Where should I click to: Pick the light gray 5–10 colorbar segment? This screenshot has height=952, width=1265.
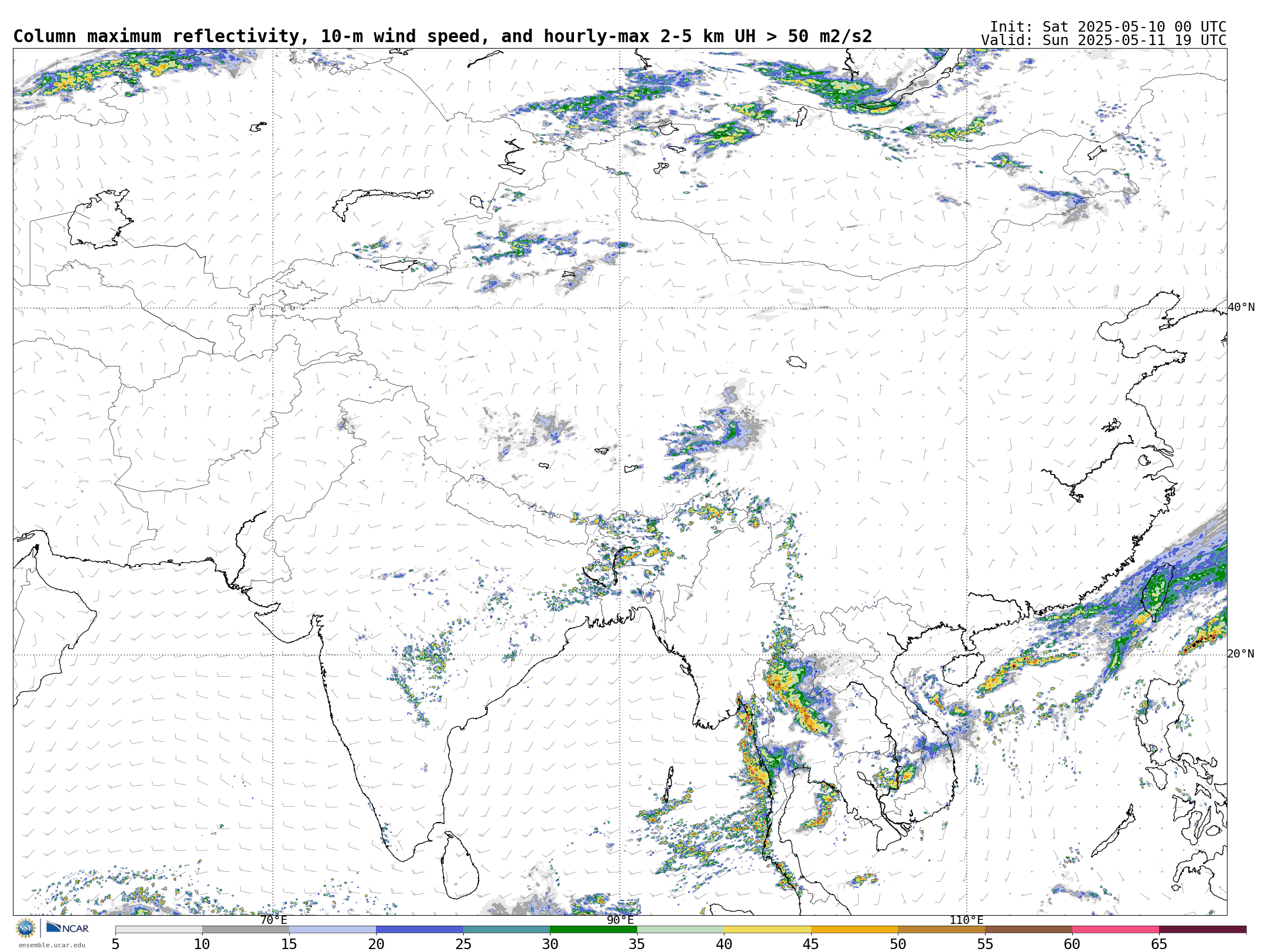pyautogui.click(x=159, y=930)
